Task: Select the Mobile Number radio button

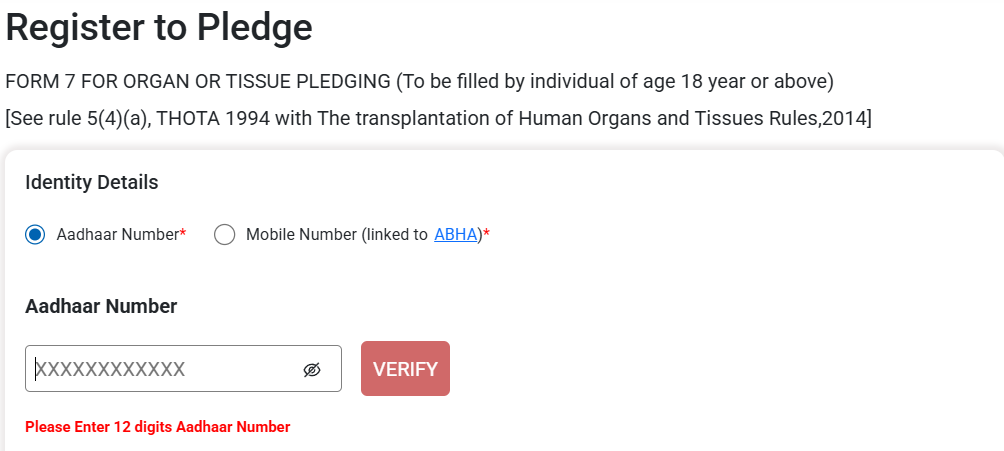Action: coord(225,234)
